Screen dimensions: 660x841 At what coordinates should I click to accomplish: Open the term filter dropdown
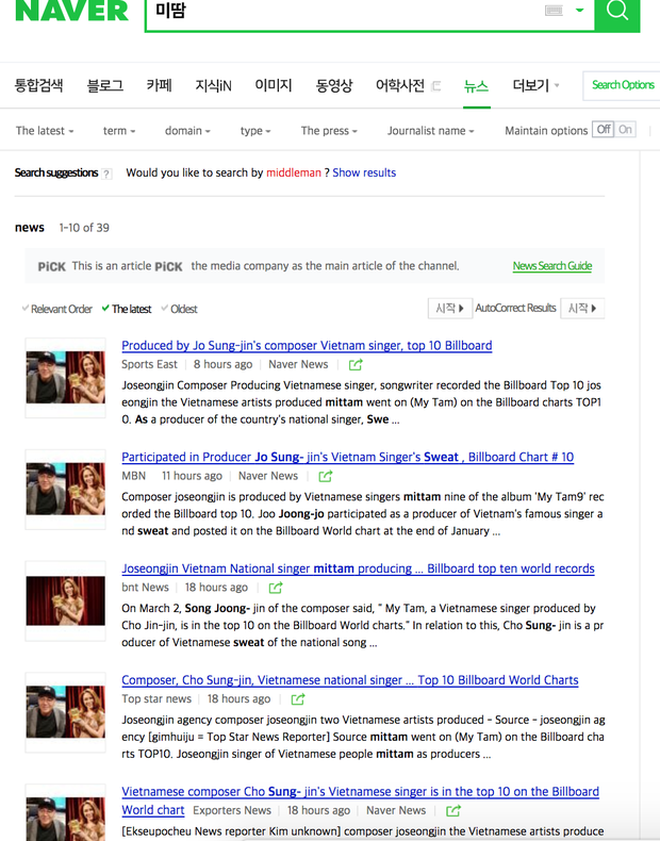click(119, 131)
